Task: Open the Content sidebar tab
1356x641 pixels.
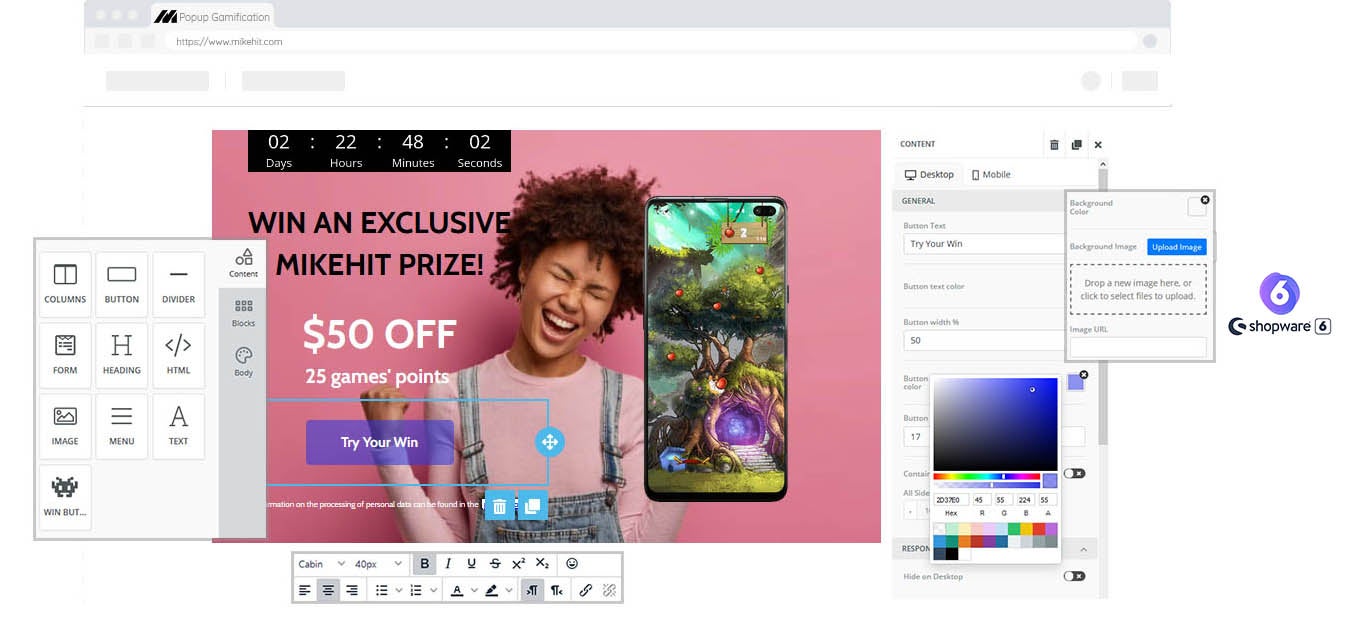Action: (243, 263)
